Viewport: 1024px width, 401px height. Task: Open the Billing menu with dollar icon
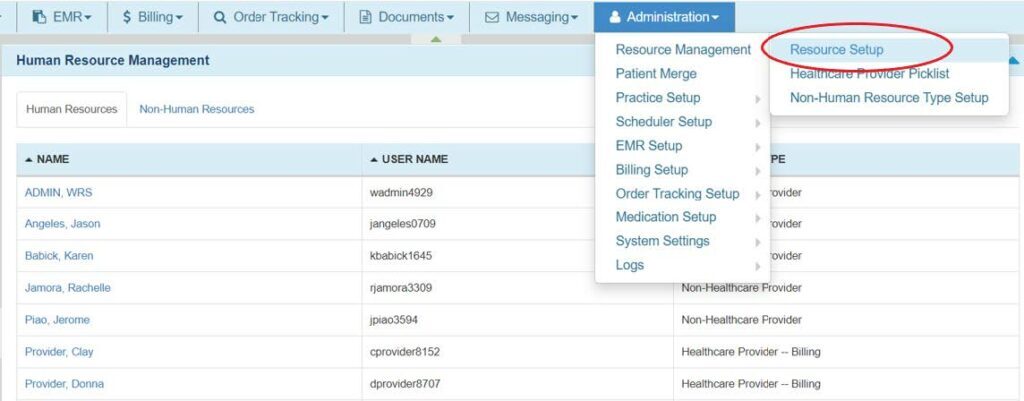pyautogui.click(x=152, y=17)
